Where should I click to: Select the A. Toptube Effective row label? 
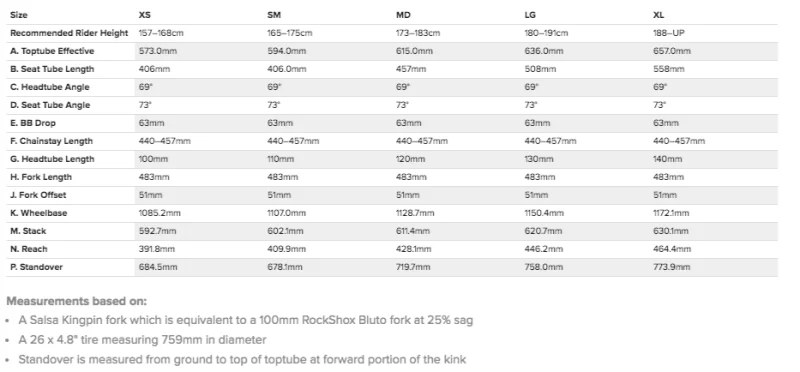pos(52,51)
